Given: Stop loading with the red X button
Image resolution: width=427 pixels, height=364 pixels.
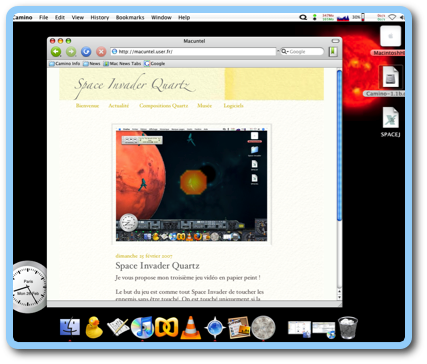Looking at the screenshot, I should pyautogui.click(x=101, y=52).
